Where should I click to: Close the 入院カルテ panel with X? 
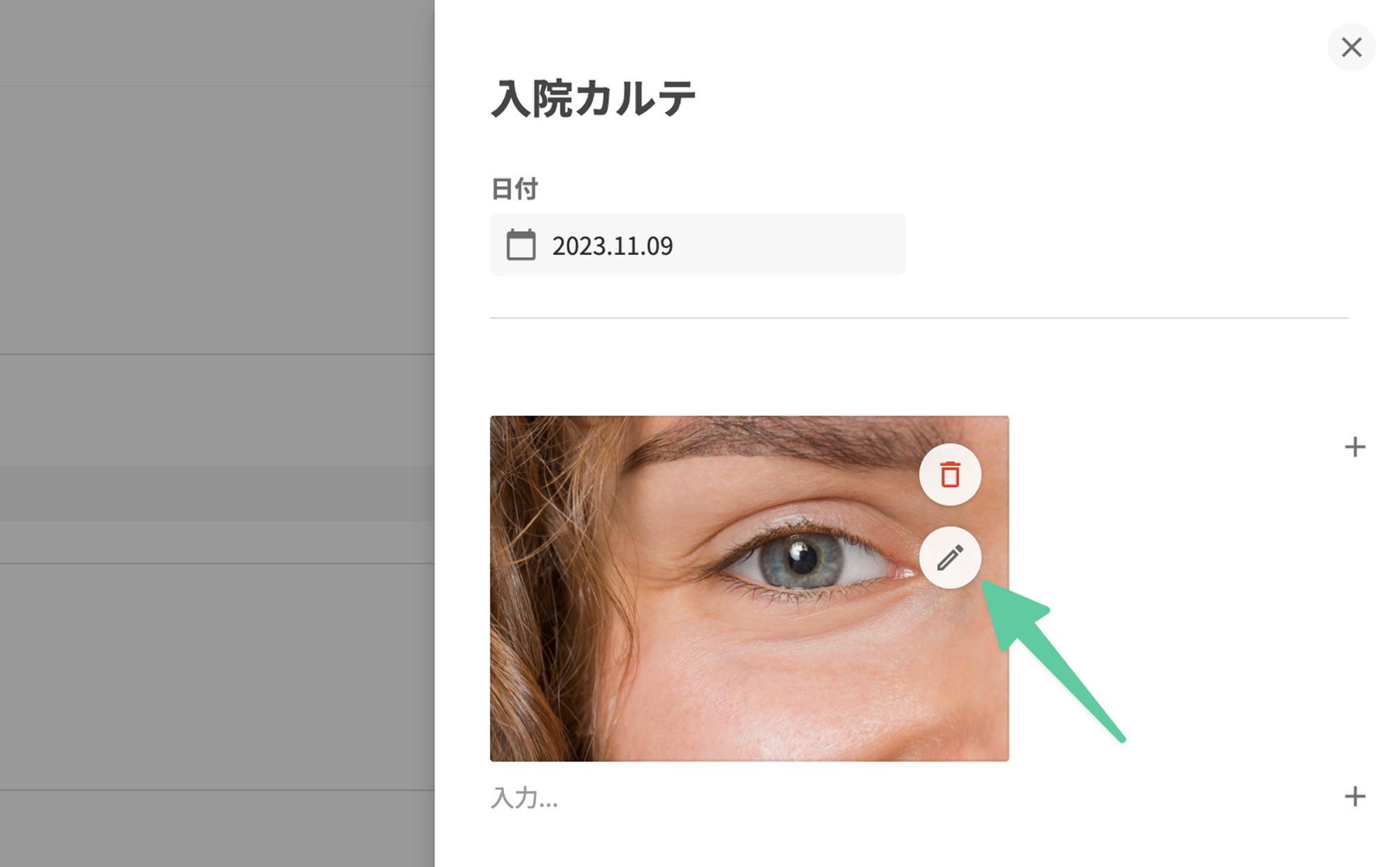pyautogui.click(x=1351, y=48)
